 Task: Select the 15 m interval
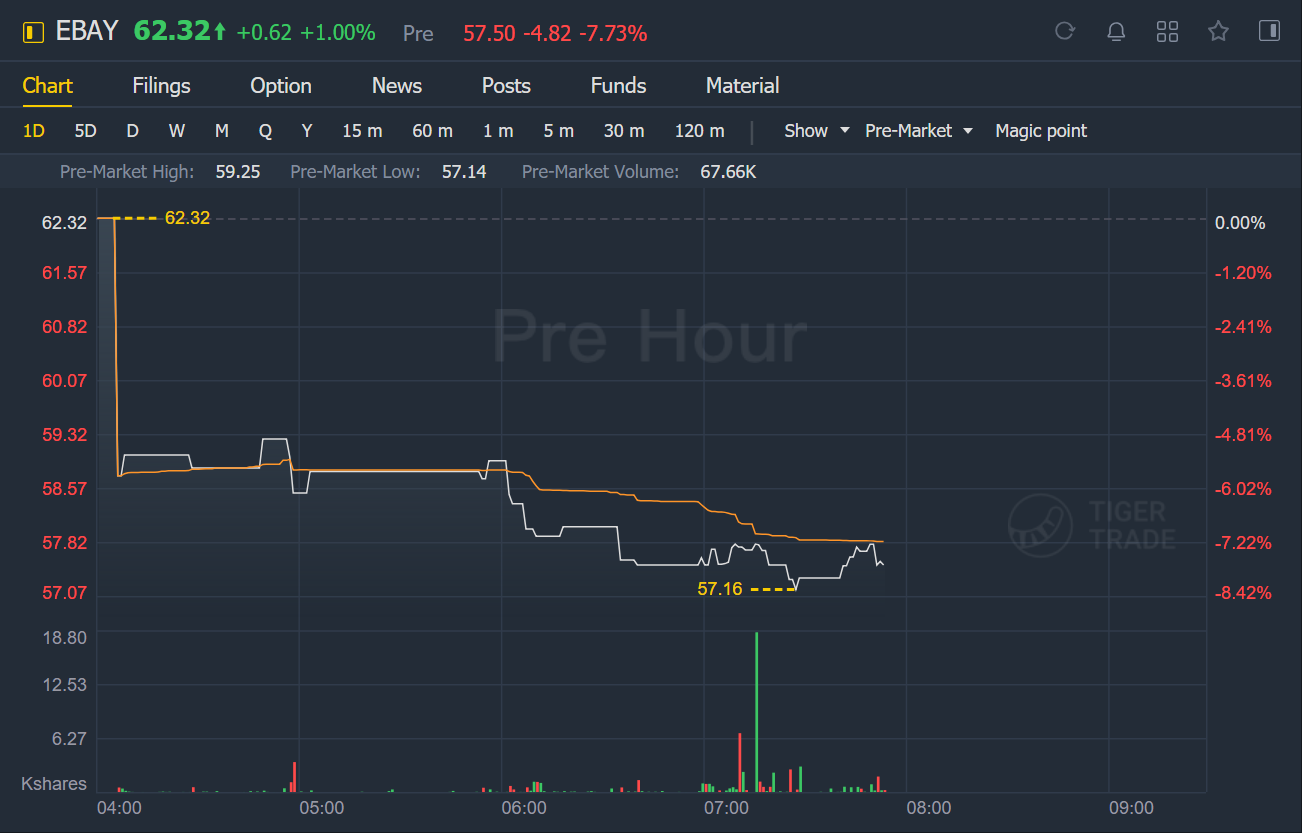tap(362, 131)
